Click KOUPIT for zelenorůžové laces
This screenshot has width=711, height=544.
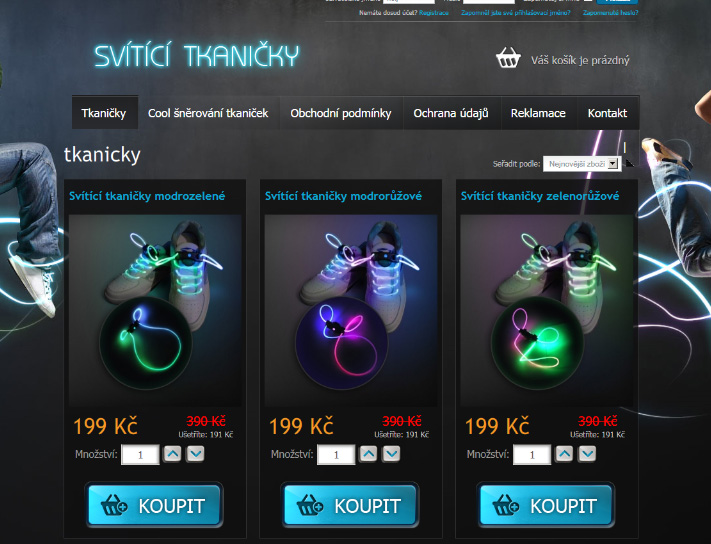point(546,505)
